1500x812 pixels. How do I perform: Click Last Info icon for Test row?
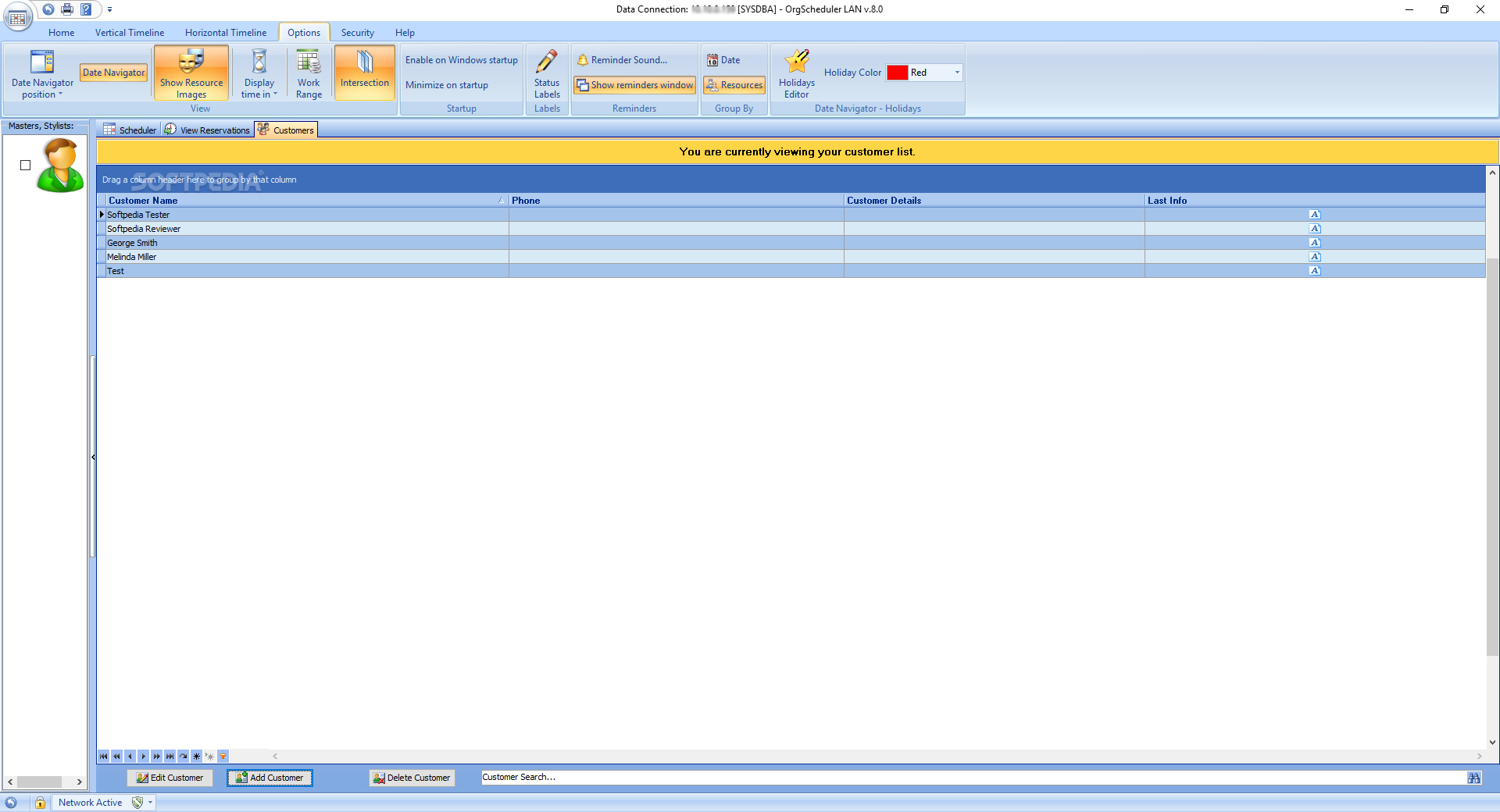pyautogui.click(x=1315, y=271)
